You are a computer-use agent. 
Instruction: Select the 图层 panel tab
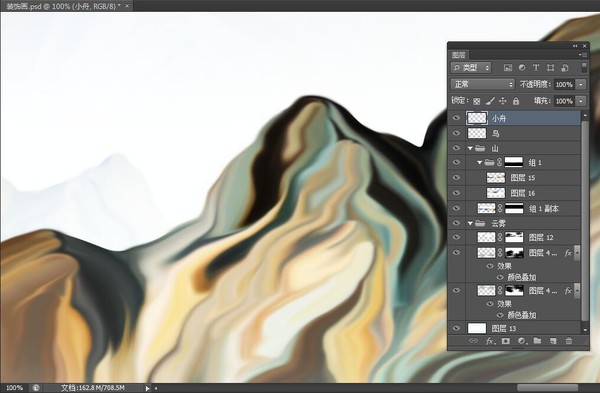[x=459, y=55]
